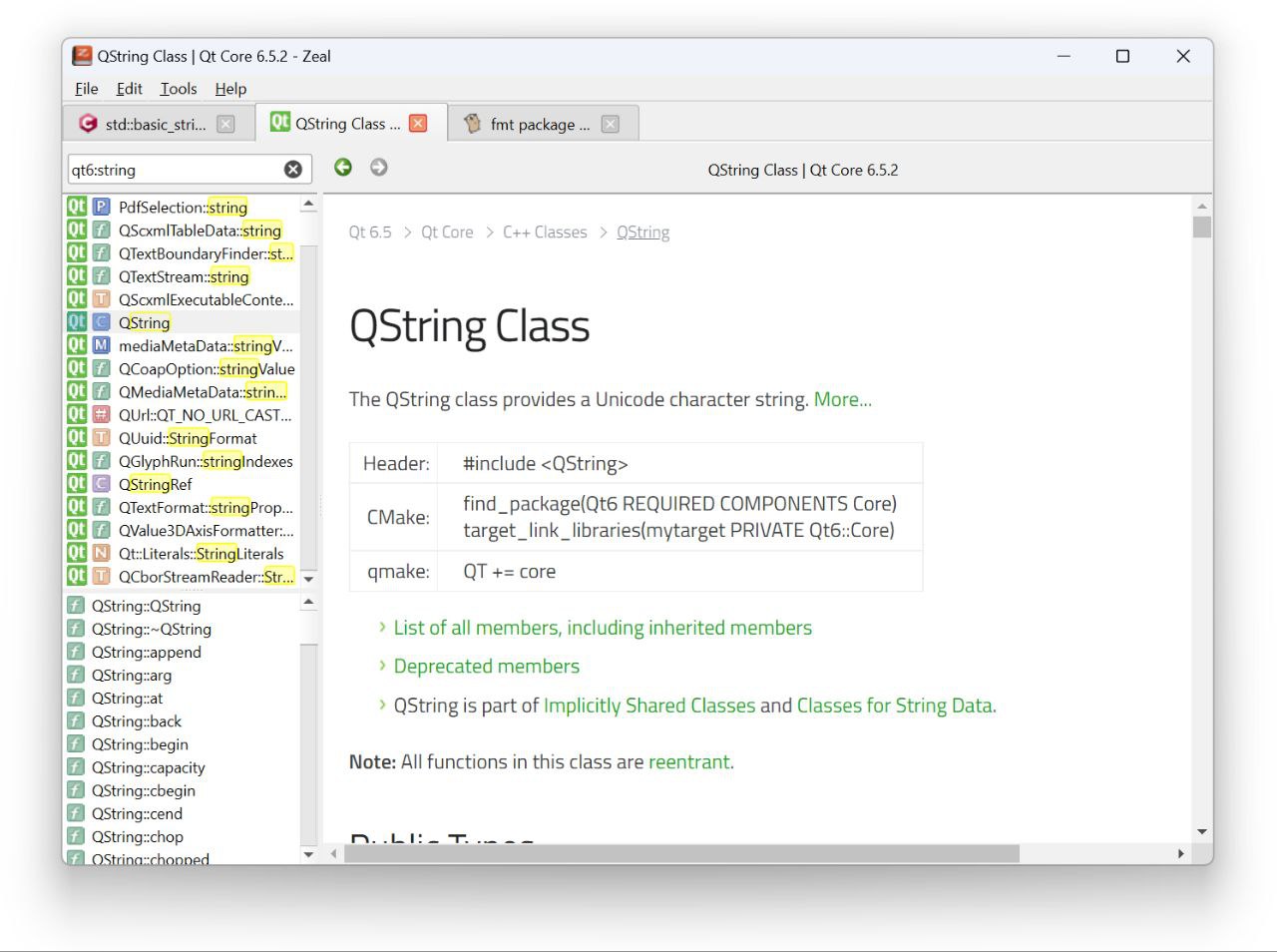Open the Edit menu
Viewport: 1277px width, 952px height.
point(129,89)
